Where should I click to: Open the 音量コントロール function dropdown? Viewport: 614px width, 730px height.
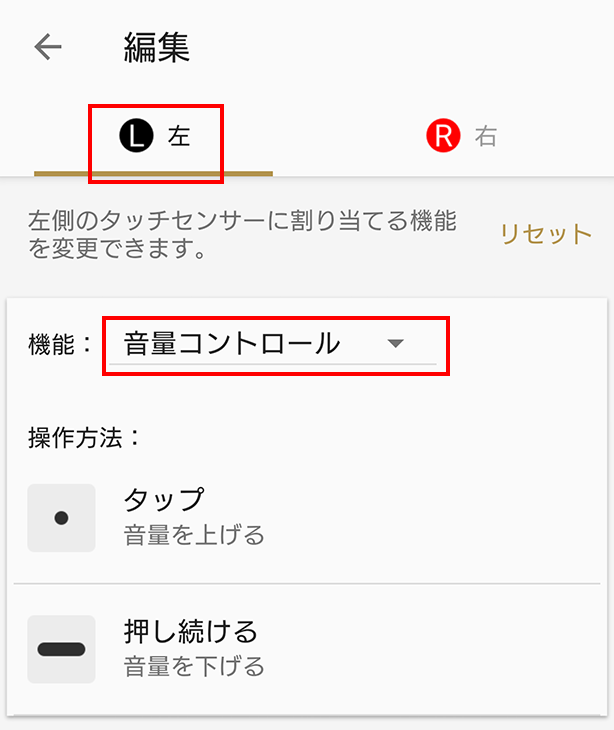coord(232,345)
